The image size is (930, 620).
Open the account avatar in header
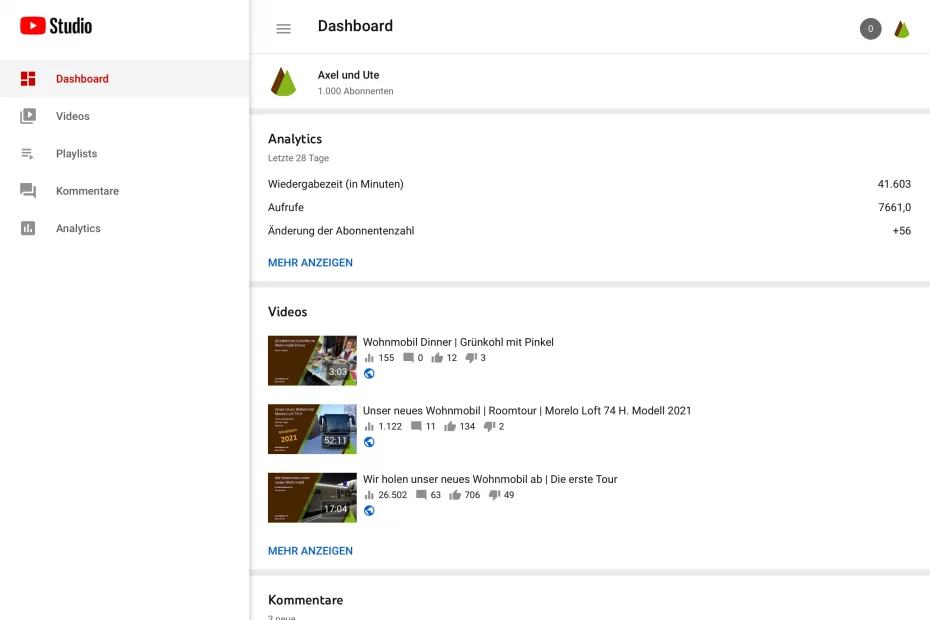tap(902, 29)
